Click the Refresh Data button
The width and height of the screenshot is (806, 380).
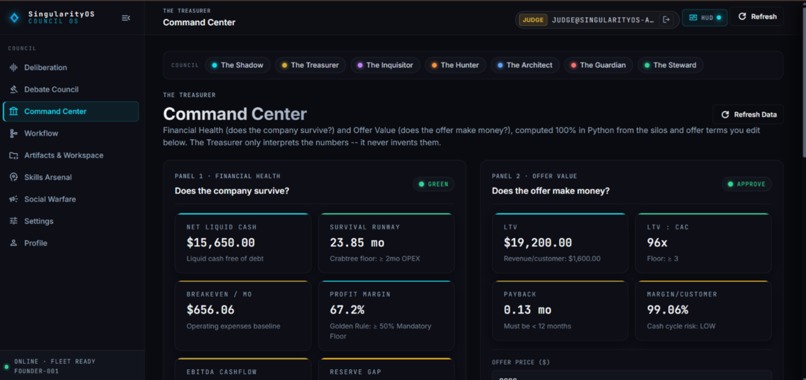748,115
